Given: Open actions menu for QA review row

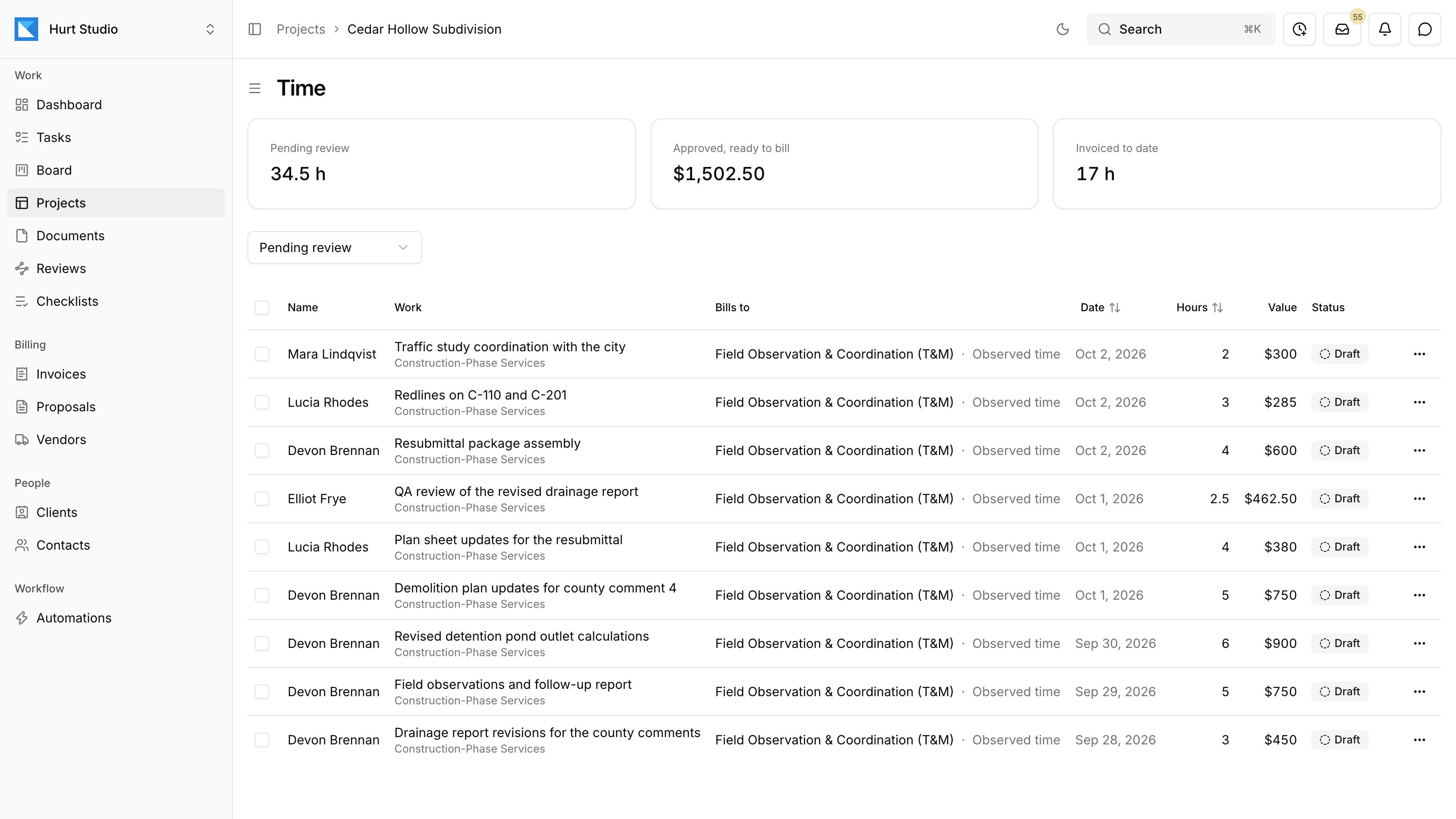Looking at the screenshot, I should [1419, 499].
